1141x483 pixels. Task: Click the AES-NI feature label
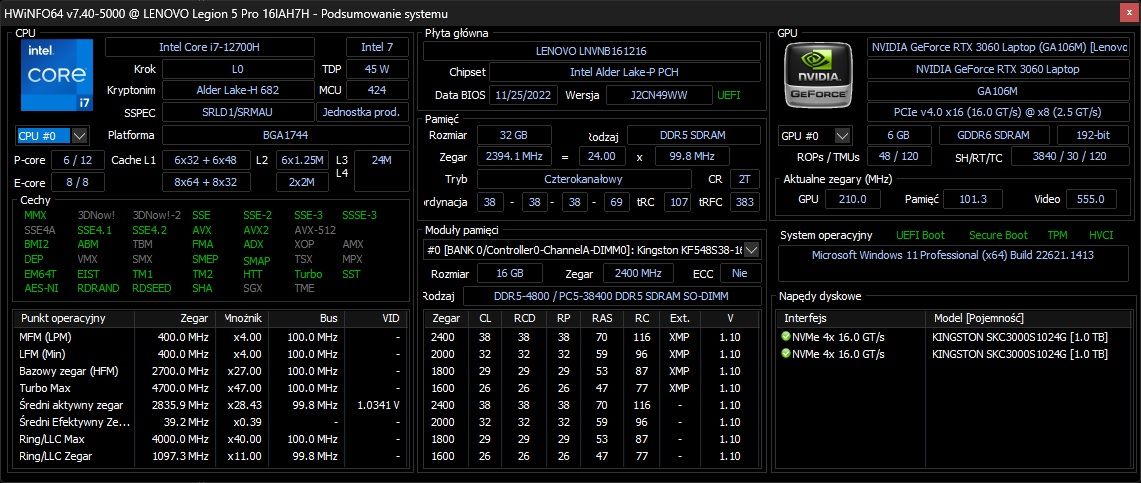coord(41,288)
